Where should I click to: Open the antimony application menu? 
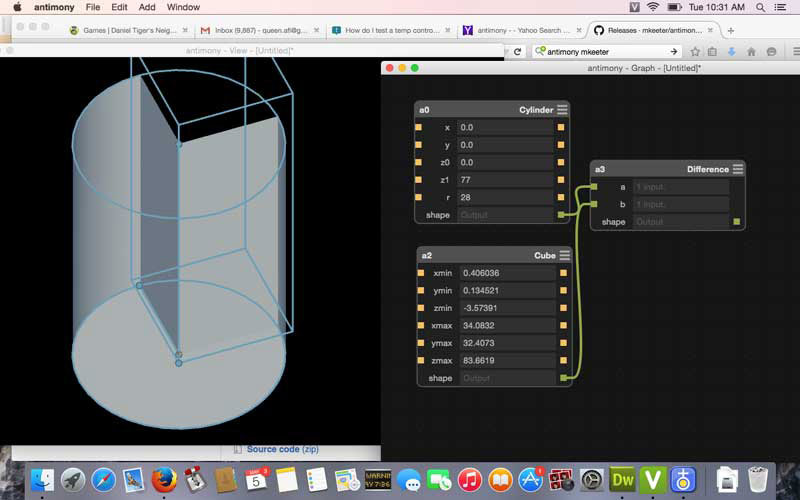(x=54, y=7)
